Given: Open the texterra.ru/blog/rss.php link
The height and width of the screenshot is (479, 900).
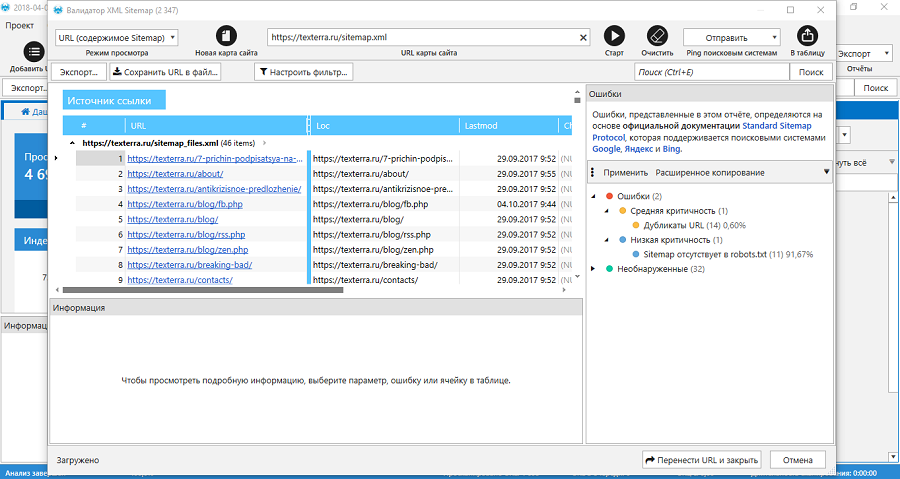Looking at the screenshot, I should [x=186, y=235].
